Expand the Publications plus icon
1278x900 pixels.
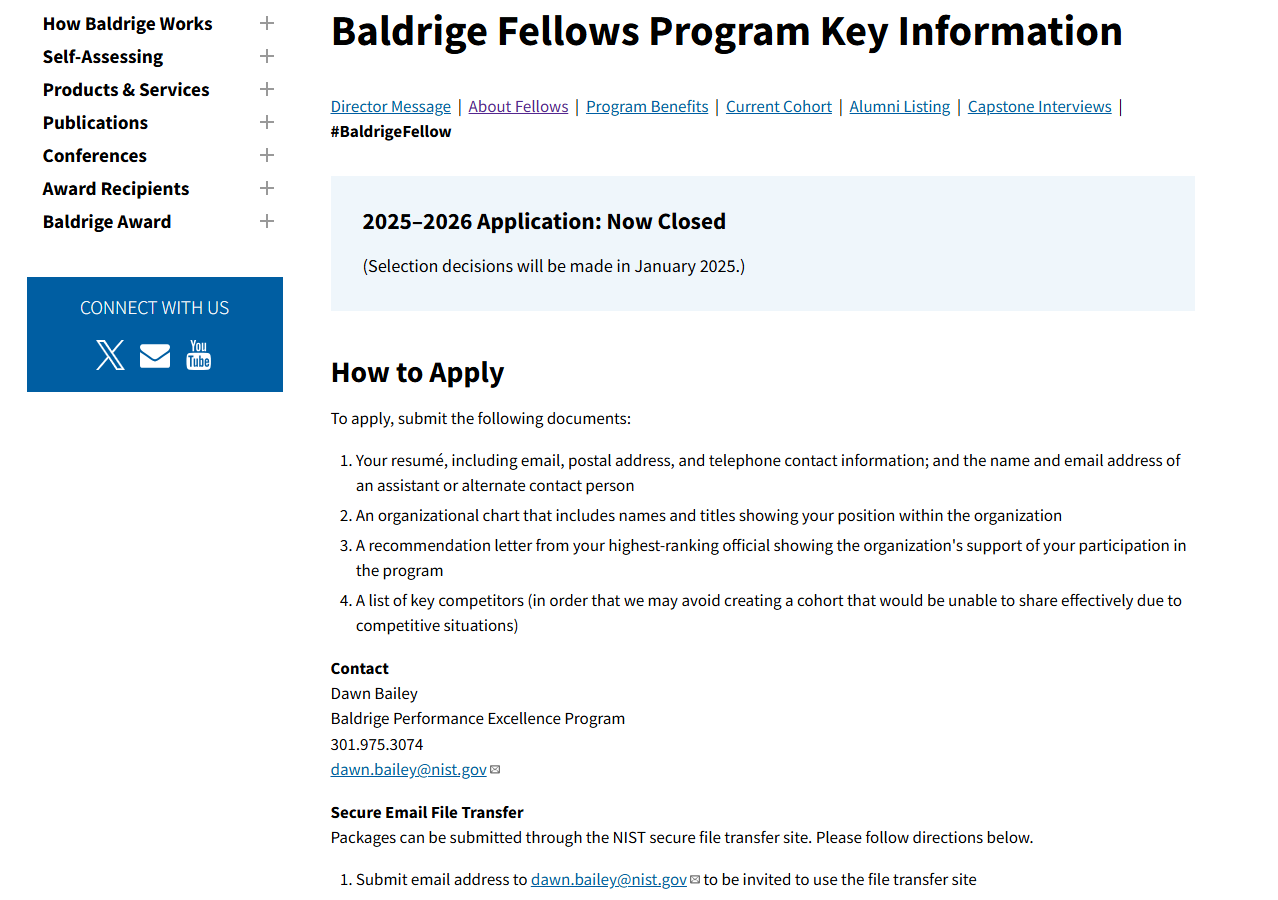267,122
